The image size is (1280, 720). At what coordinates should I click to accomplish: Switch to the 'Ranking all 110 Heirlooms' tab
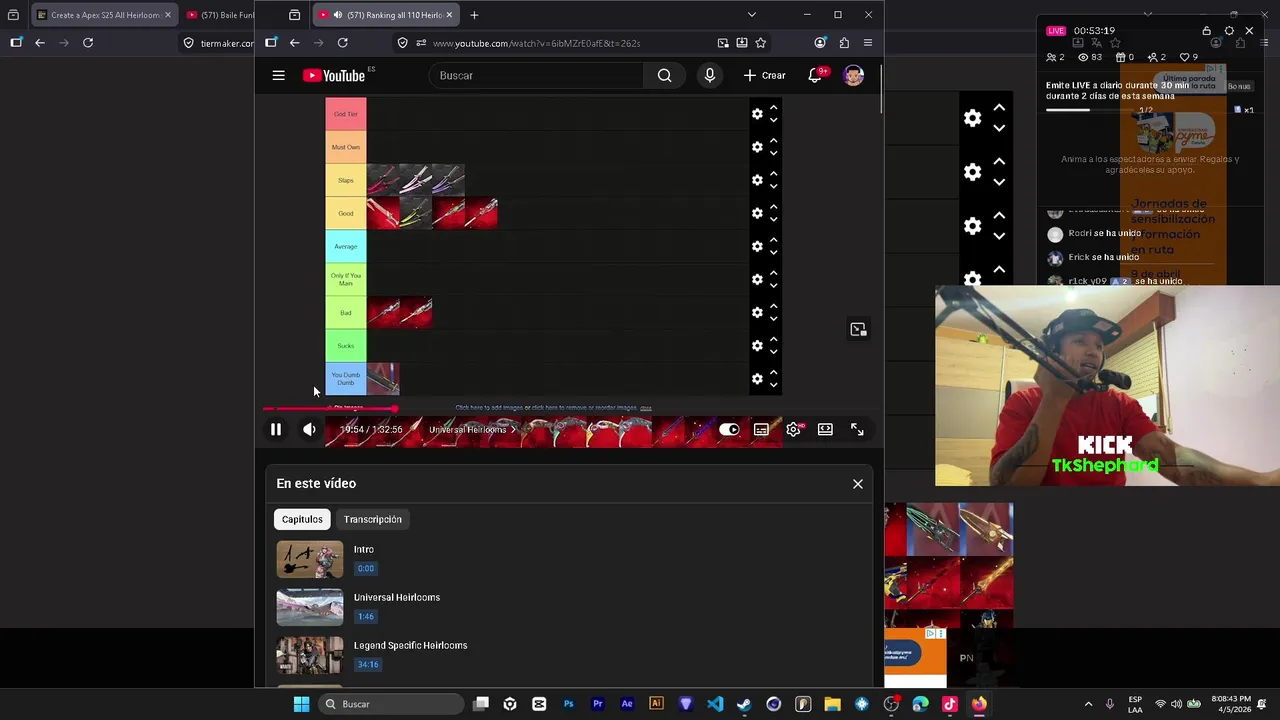click(386, 15)
